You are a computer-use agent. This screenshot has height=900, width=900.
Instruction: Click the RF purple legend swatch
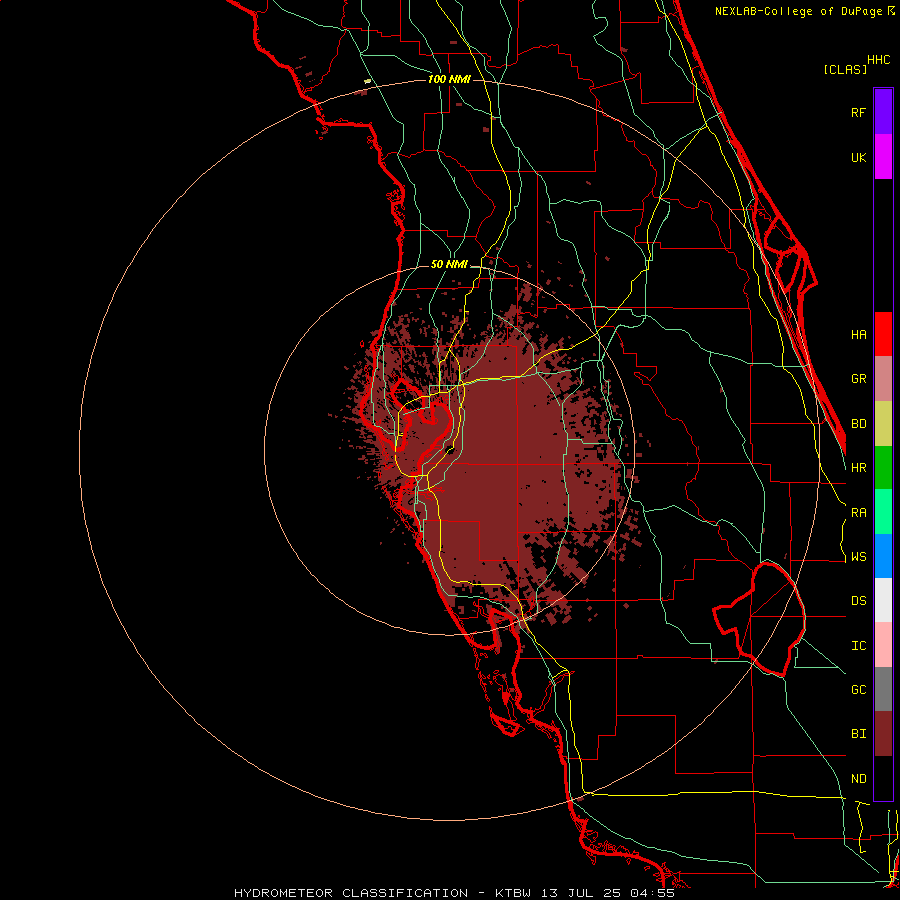pyautogui.click(x=883, y=112)
